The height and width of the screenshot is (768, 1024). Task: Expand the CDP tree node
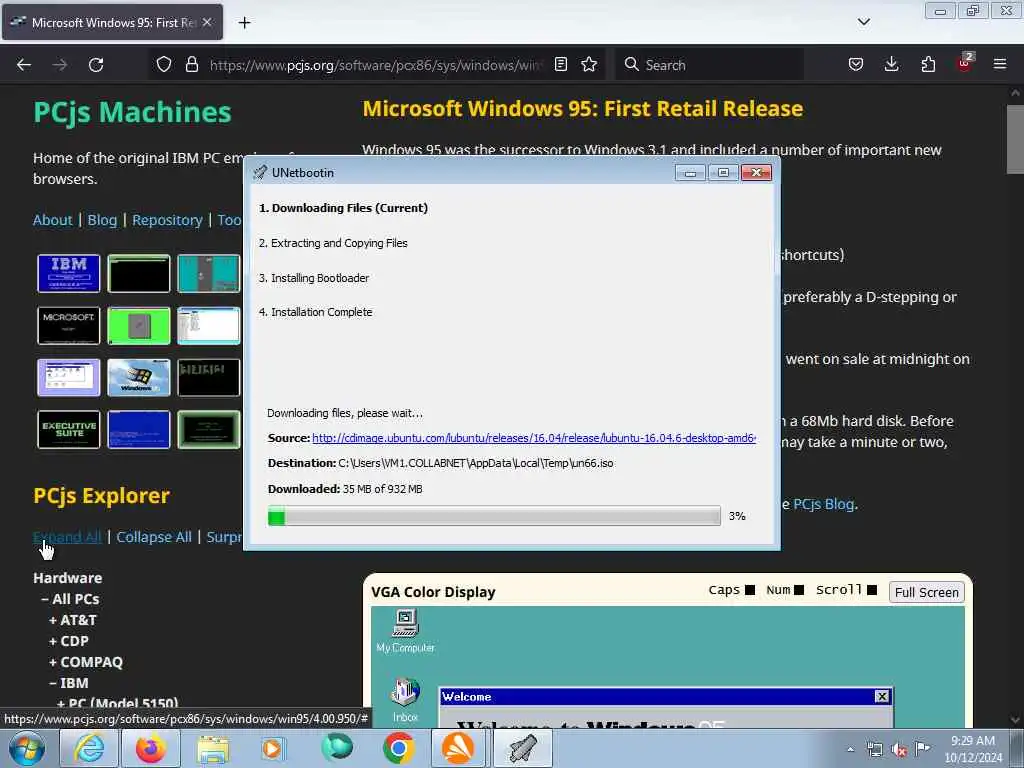(69, 641)
